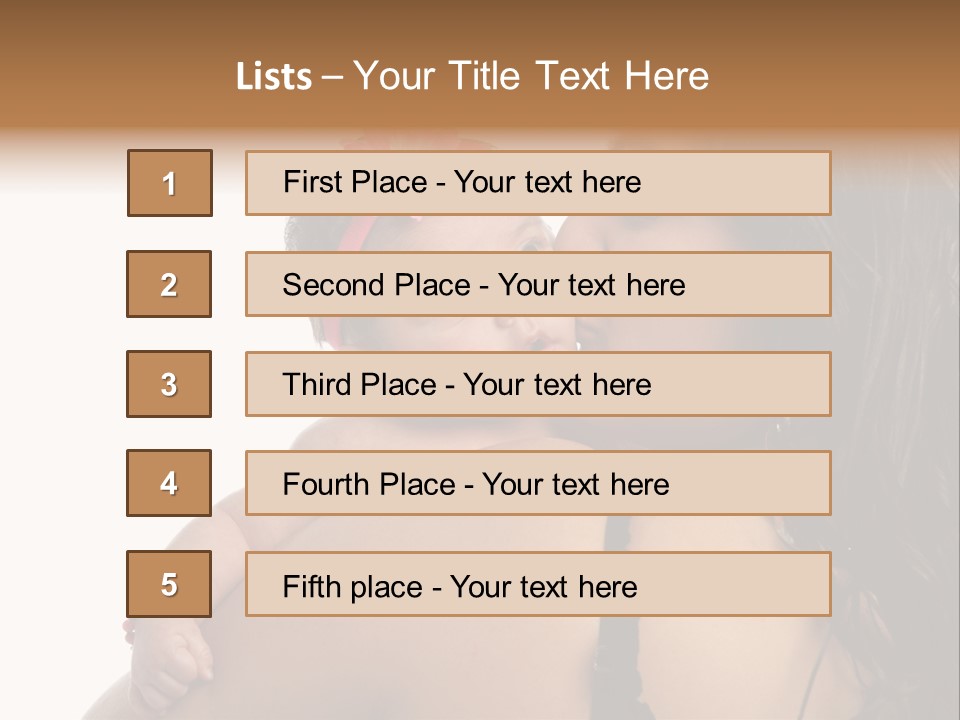The height and width of the screenshot is (720, 960).
Task: Click the number 5 square
Action: [169, 584]
